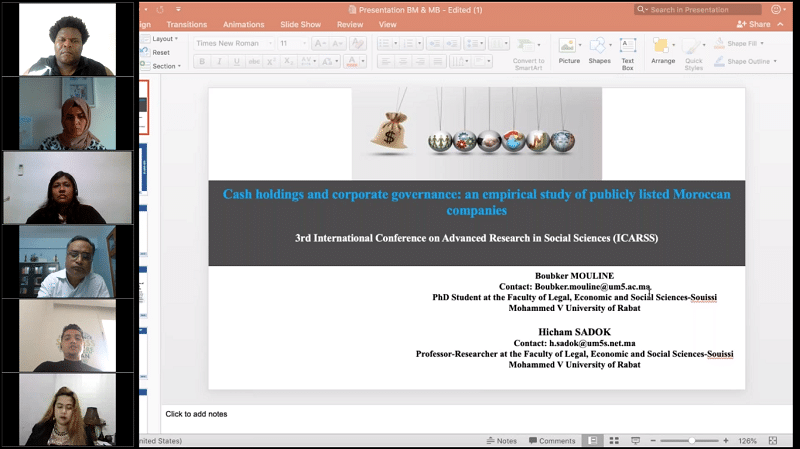Open the Section dropdown
This screenshot has height=449, width=800.
pos(162,66)
